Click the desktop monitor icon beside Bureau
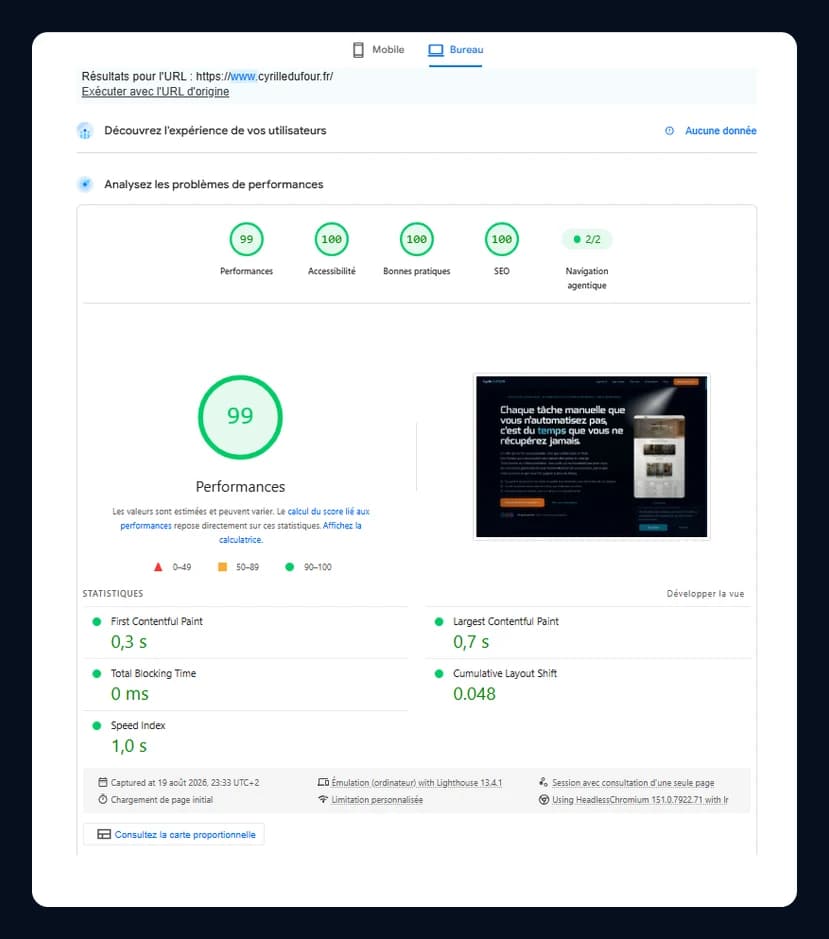The width and height of the screenshot is (829, 939). pyautogui.click(x=435, y=50)
